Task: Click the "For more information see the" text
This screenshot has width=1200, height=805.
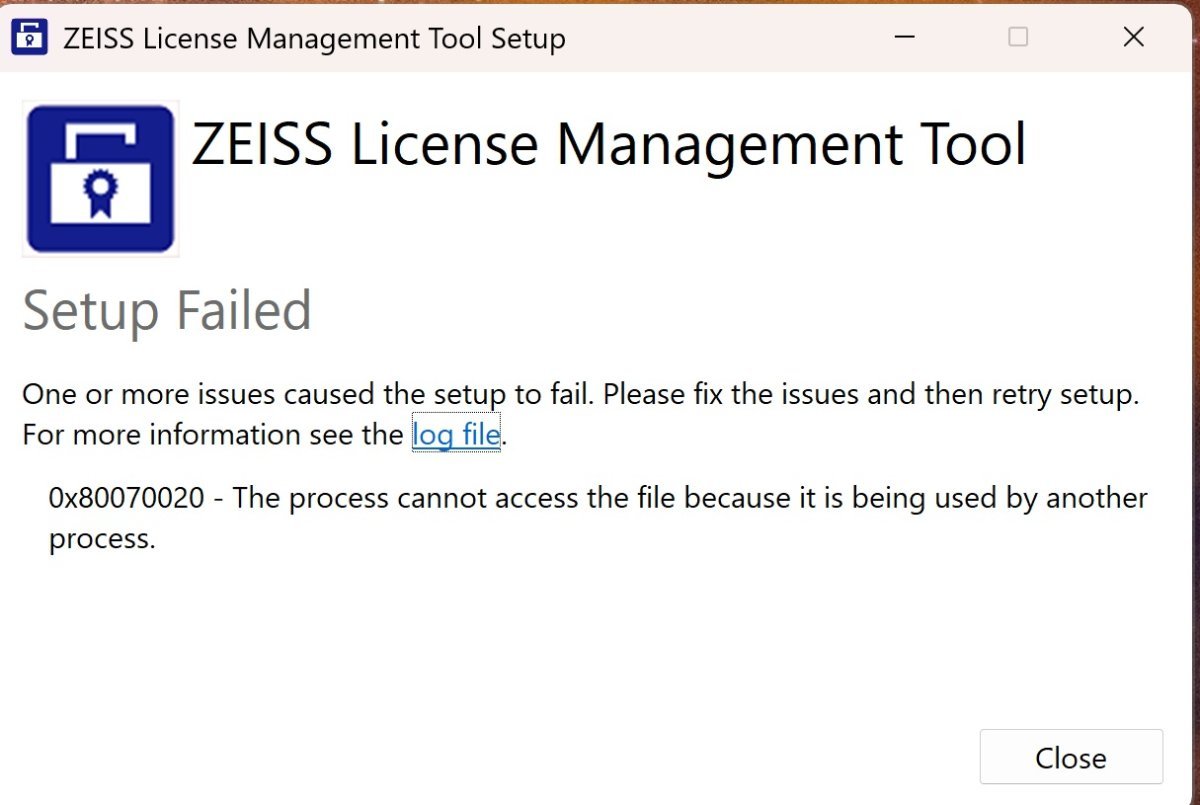Action: pos(214,435)
